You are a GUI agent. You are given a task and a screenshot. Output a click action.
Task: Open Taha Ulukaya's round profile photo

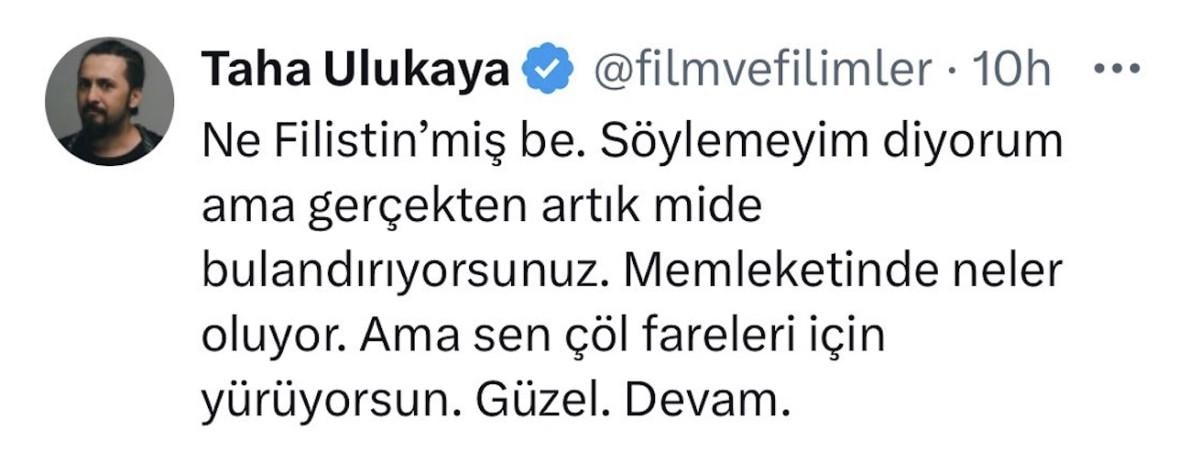point(110,102)
